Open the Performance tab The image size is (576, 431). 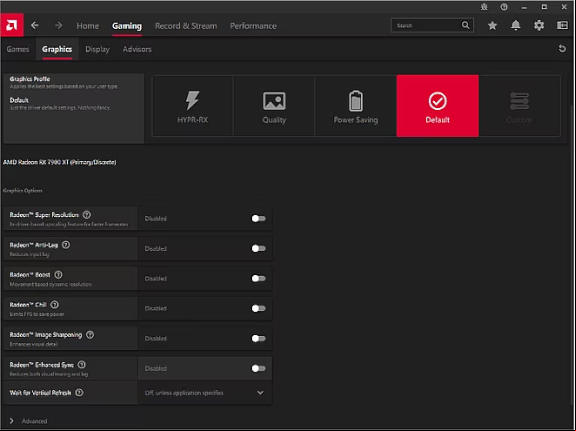(x=253, y=26)
